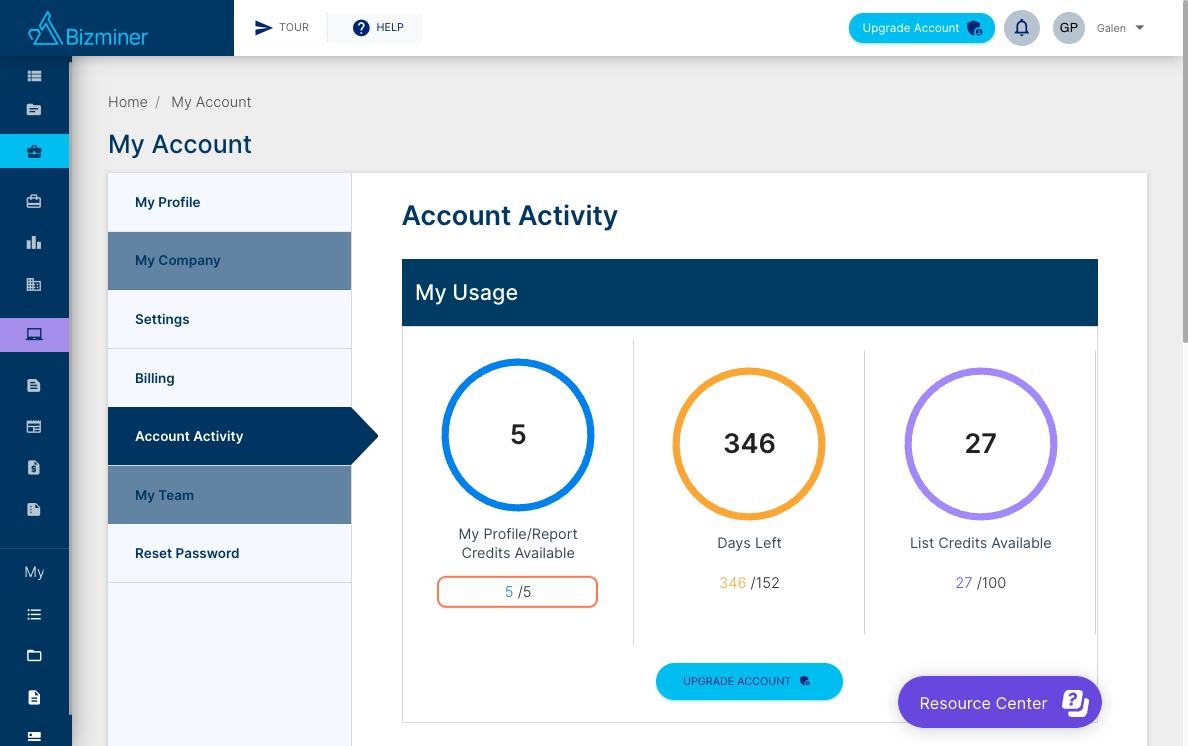Viewport: 1188px width, 746px height.
Task: Open the filled folder sidebar icon
Action: click(34, 110)
